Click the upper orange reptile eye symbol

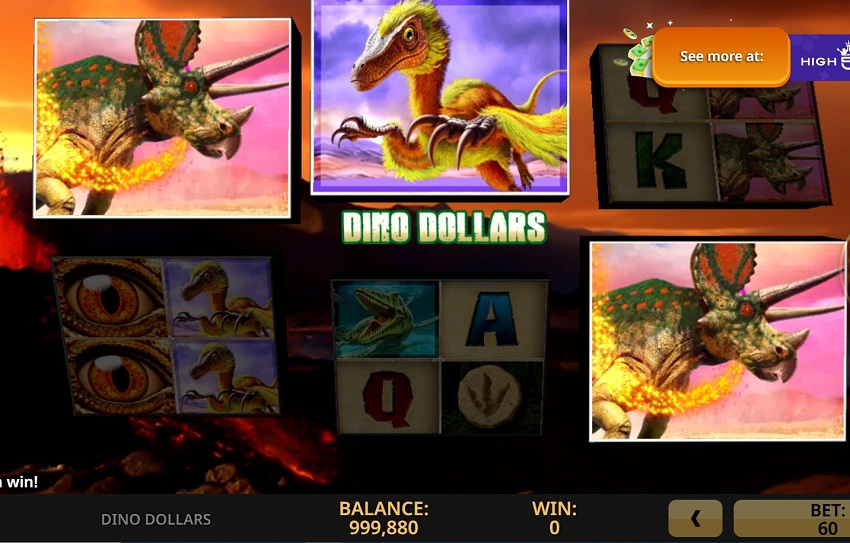(x=110, y=297)
